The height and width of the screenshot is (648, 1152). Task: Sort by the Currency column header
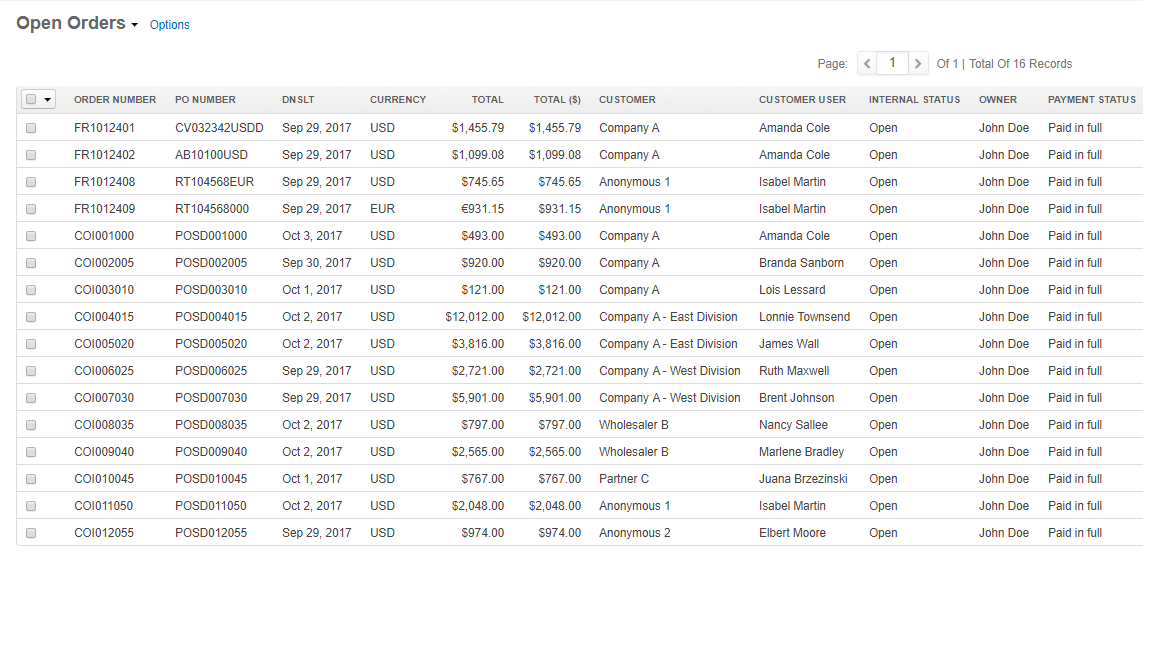[397, 100]
